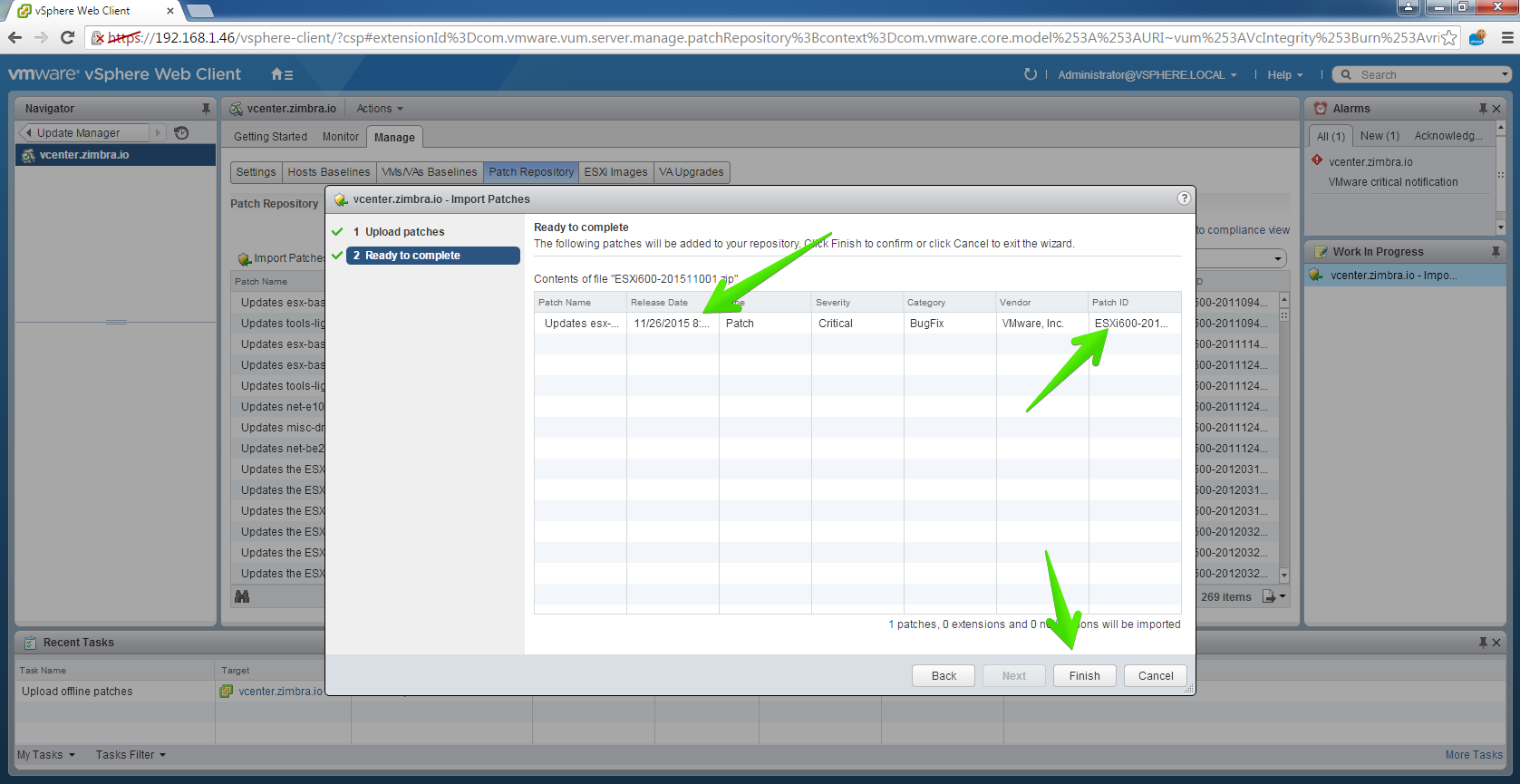This screenshot has height=784, width=1520.
Task: Open the vSphere home menu icon
Action: [x=282, y=74]
